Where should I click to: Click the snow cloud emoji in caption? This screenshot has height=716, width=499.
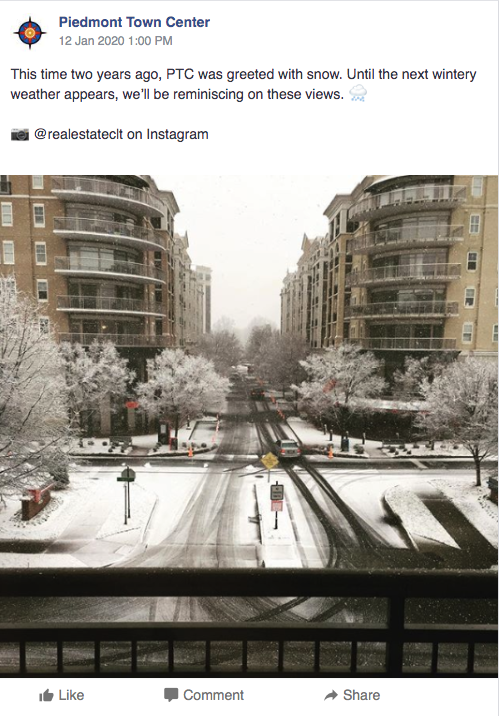358,93
